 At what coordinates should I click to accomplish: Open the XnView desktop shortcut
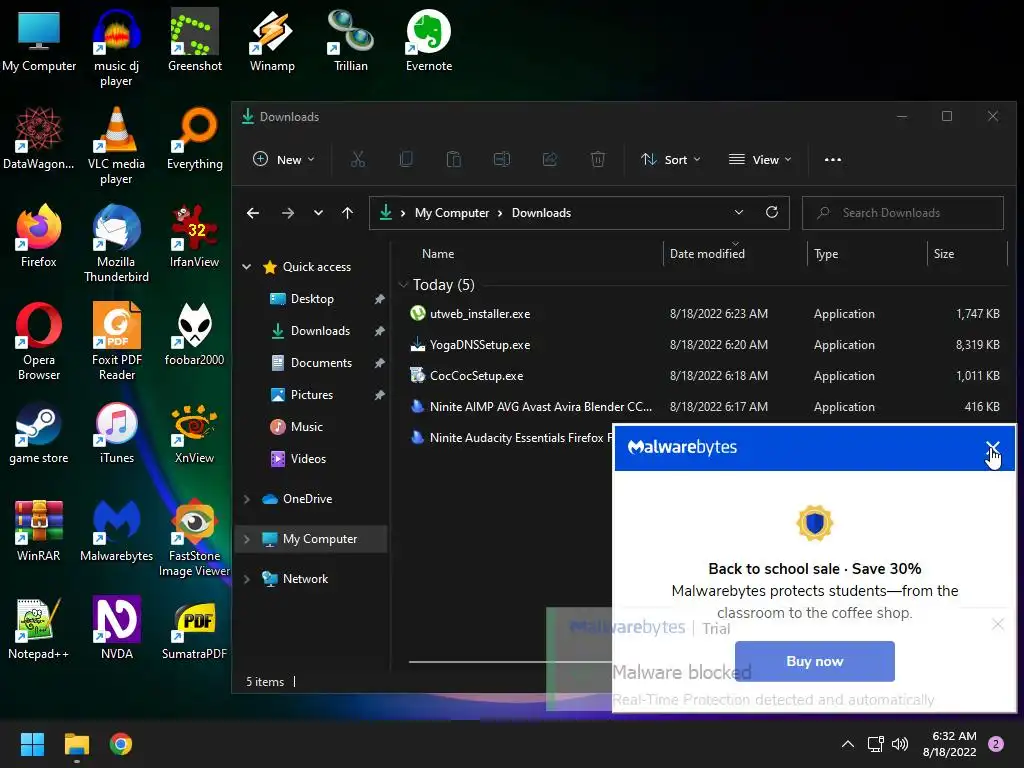point(195,432)
